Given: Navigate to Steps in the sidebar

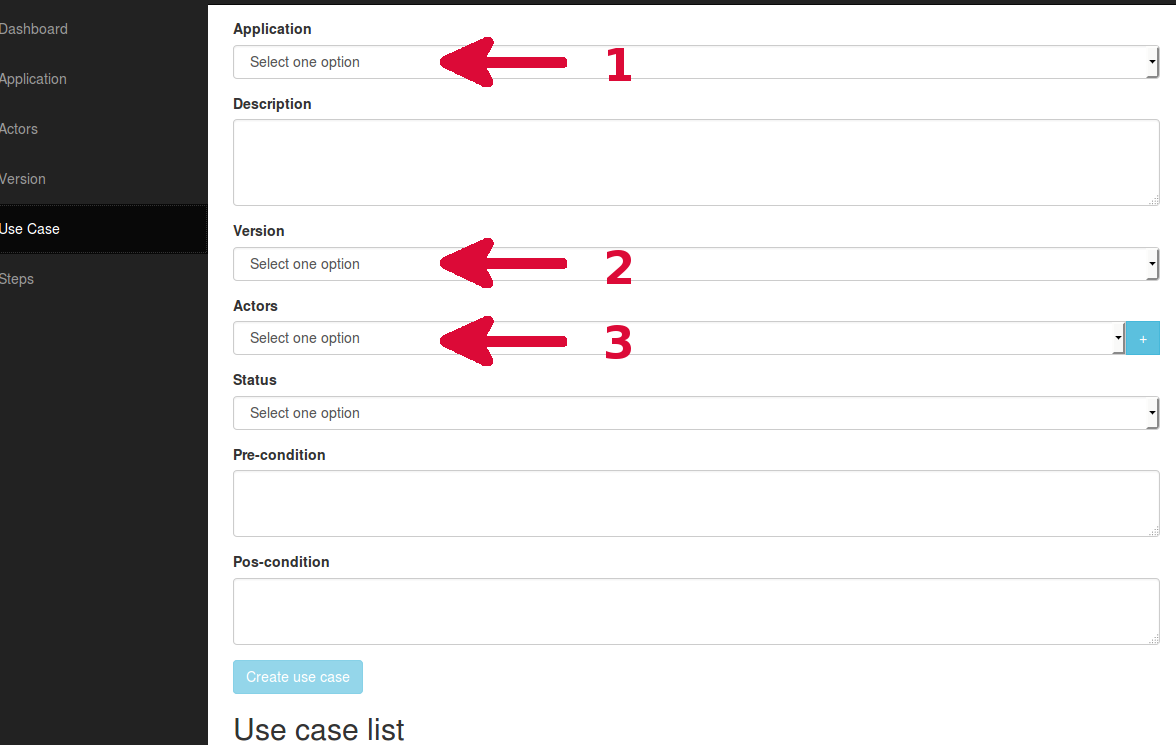Looking at the screenshot, I should 16,279.
